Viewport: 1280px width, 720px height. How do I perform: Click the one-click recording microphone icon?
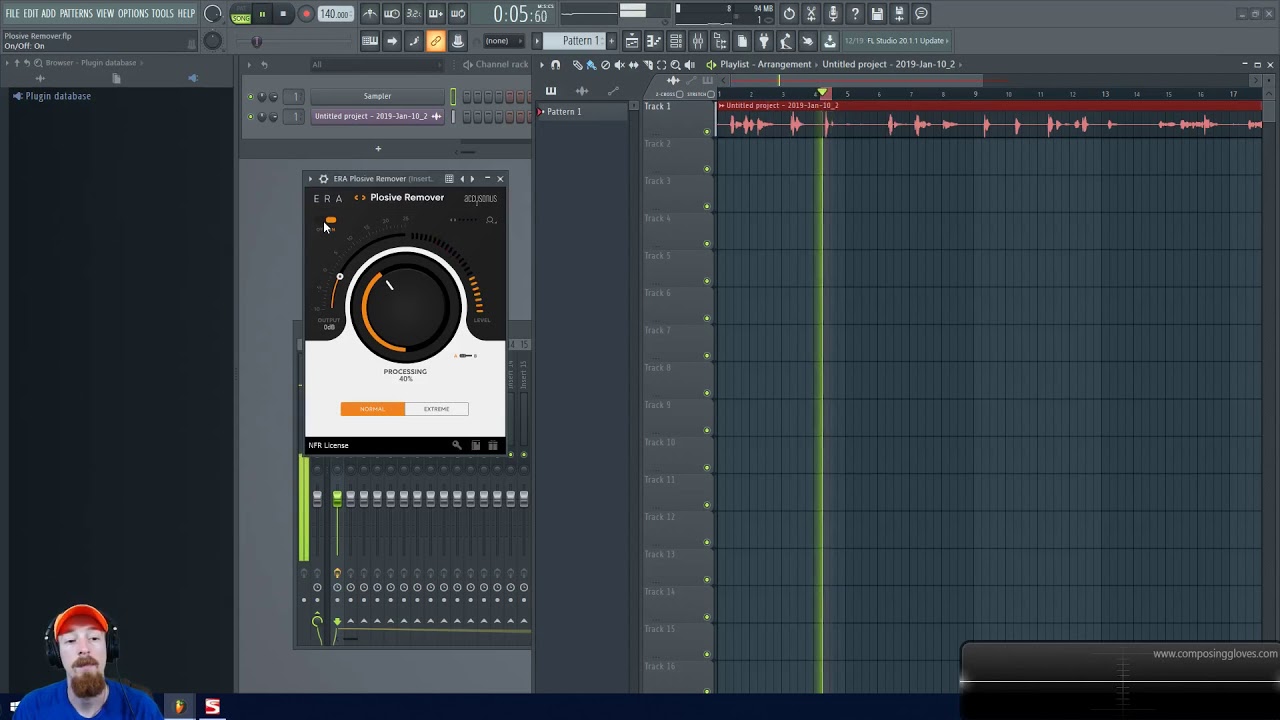[x=833, y=14]
